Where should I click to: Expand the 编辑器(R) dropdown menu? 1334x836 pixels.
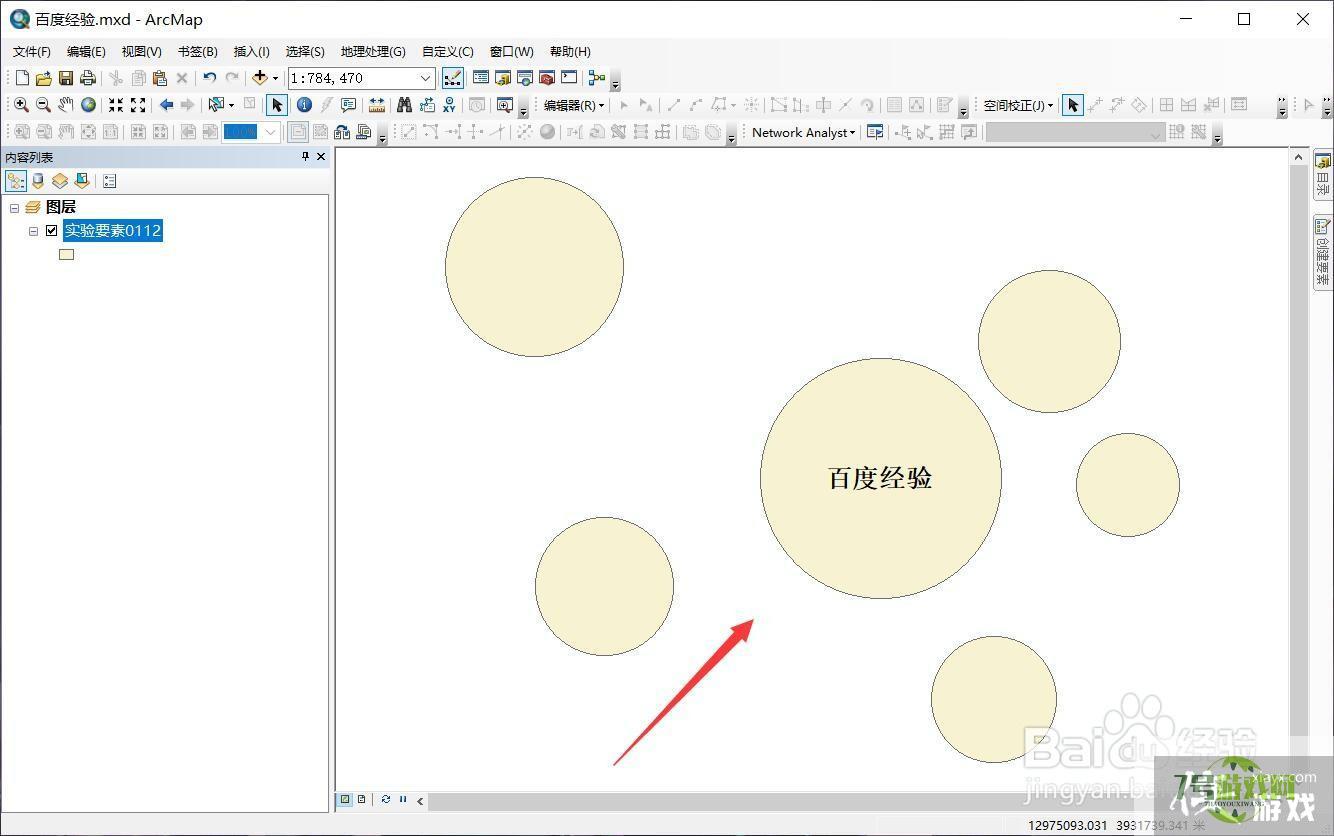(x=574, y=105)
